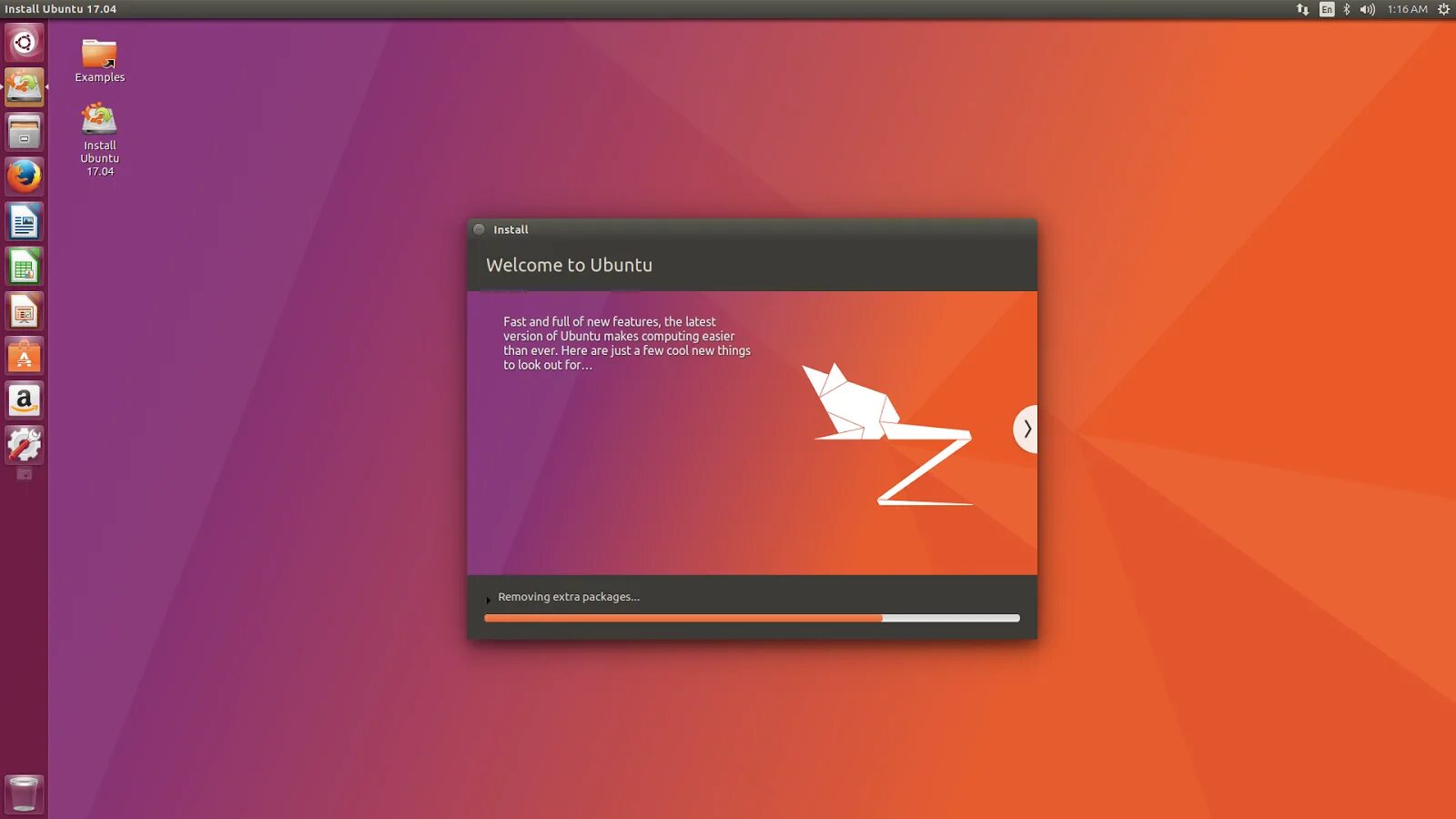Click the 1:16 AM clock
The image size is (1456, 819).
1407,9
